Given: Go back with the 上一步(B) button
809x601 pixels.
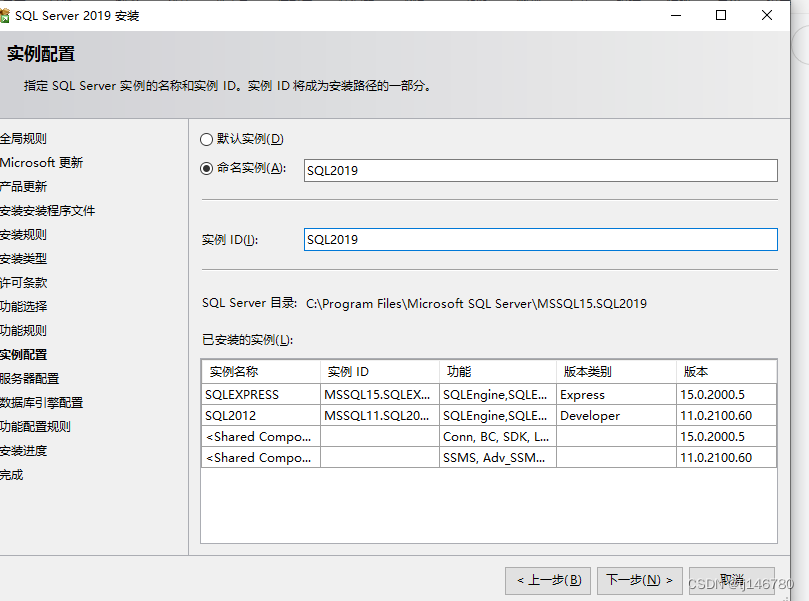Looking at the screenshot, I should tap(548, 580).
